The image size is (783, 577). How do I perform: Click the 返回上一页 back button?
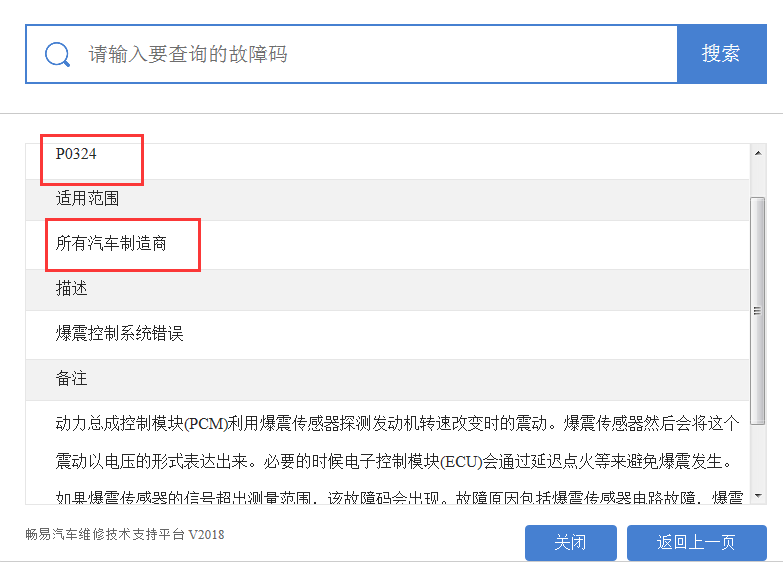[697, 542]
